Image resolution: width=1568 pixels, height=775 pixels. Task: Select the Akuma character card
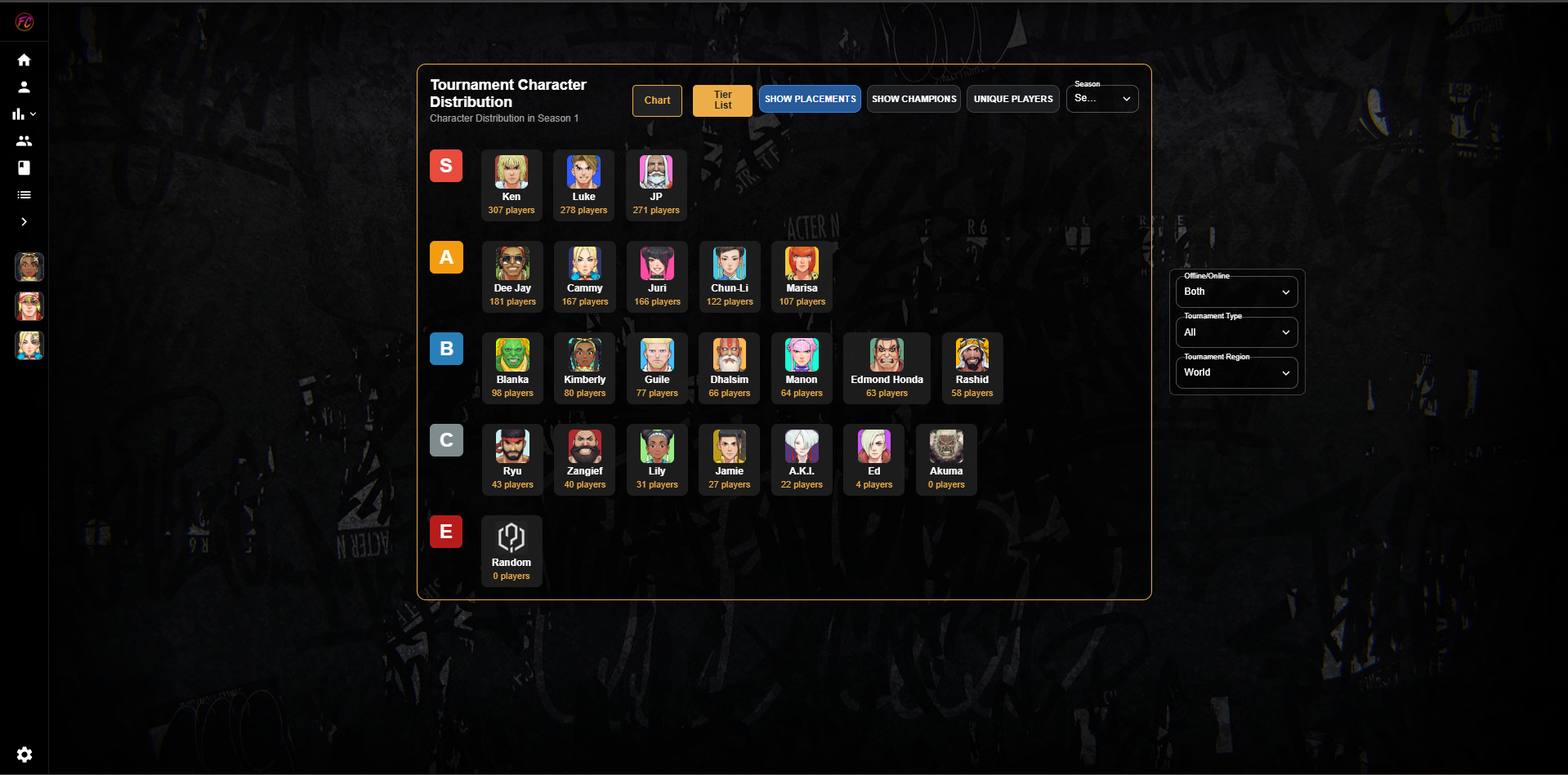[946, 460]
